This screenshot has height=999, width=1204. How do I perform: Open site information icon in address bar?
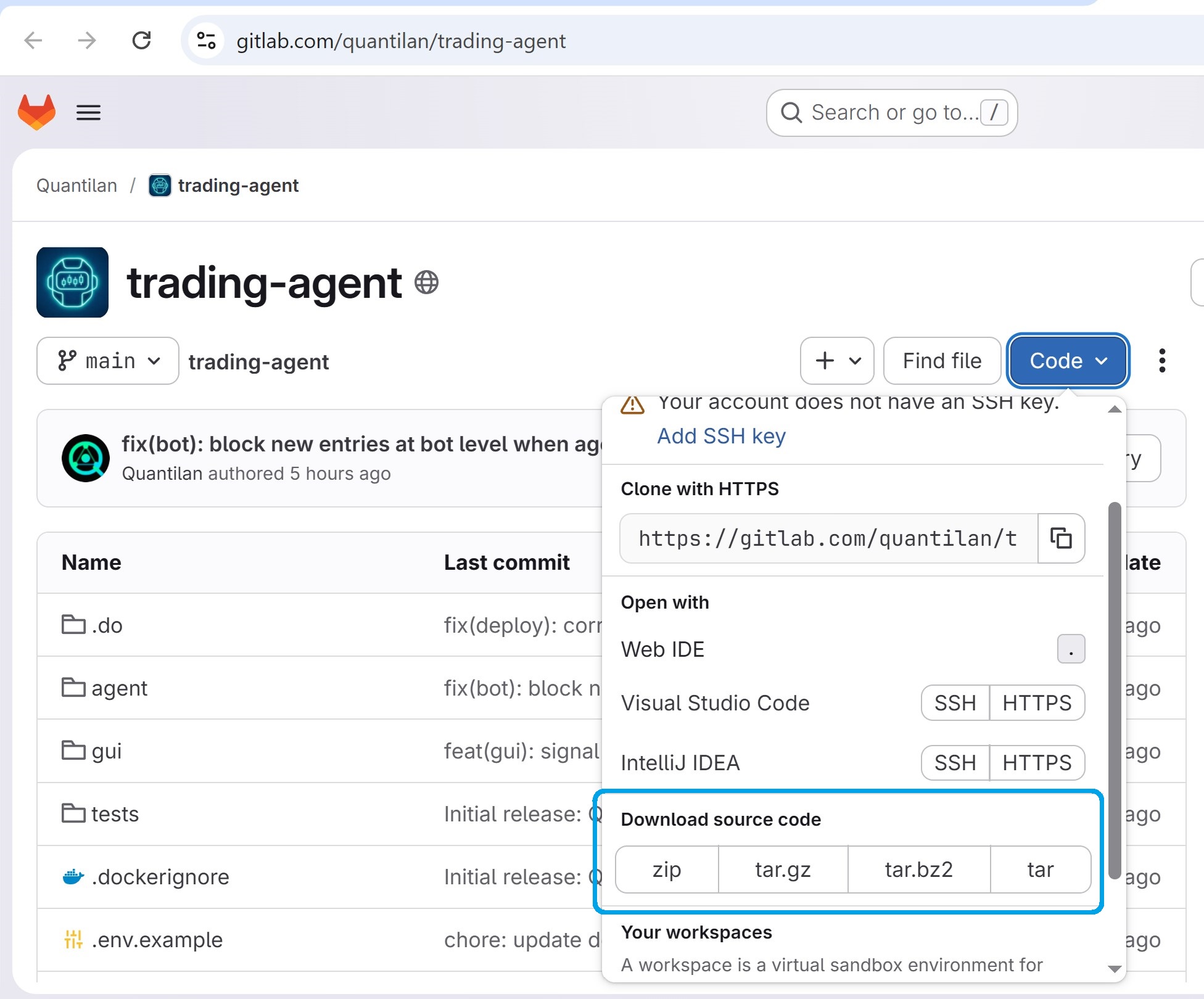206,41
